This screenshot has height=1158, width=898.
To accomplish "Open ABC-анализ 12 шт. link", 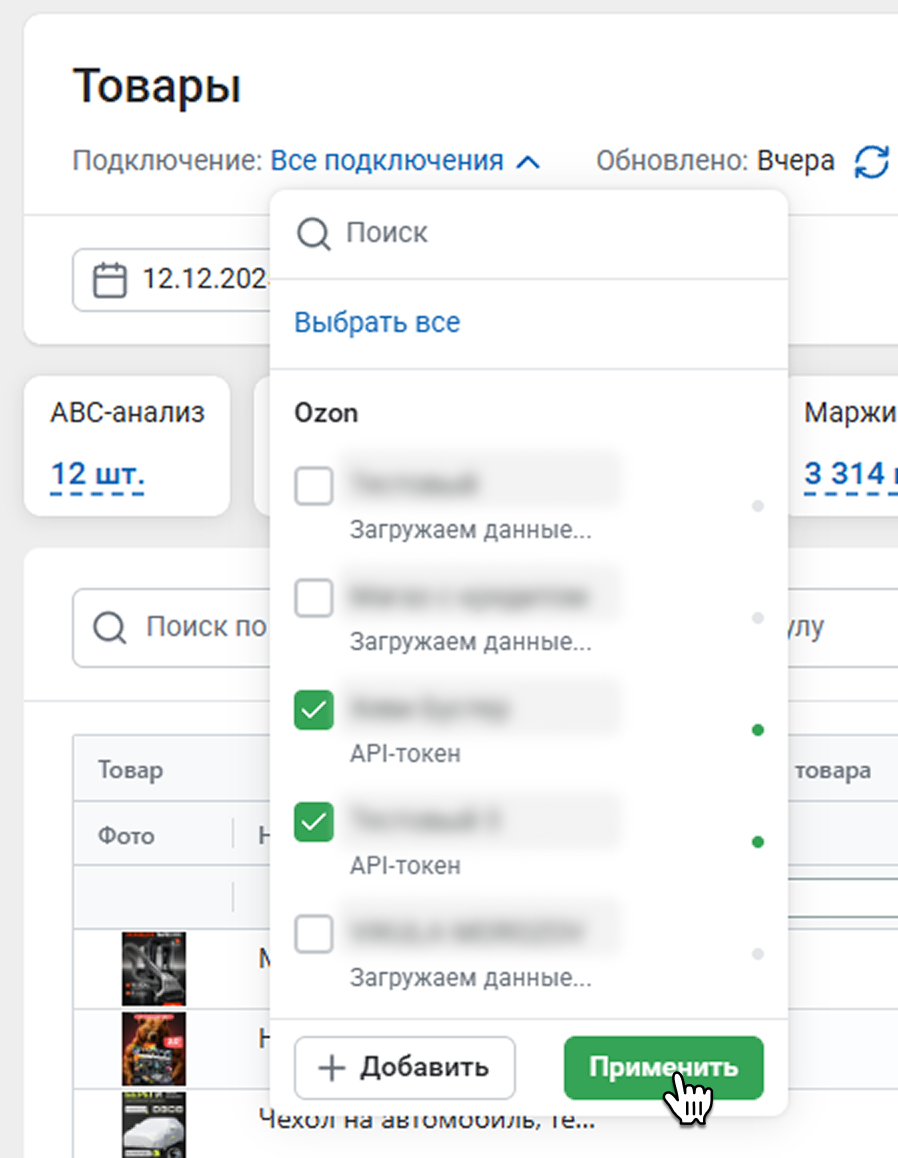I will (x=97, y=472).
